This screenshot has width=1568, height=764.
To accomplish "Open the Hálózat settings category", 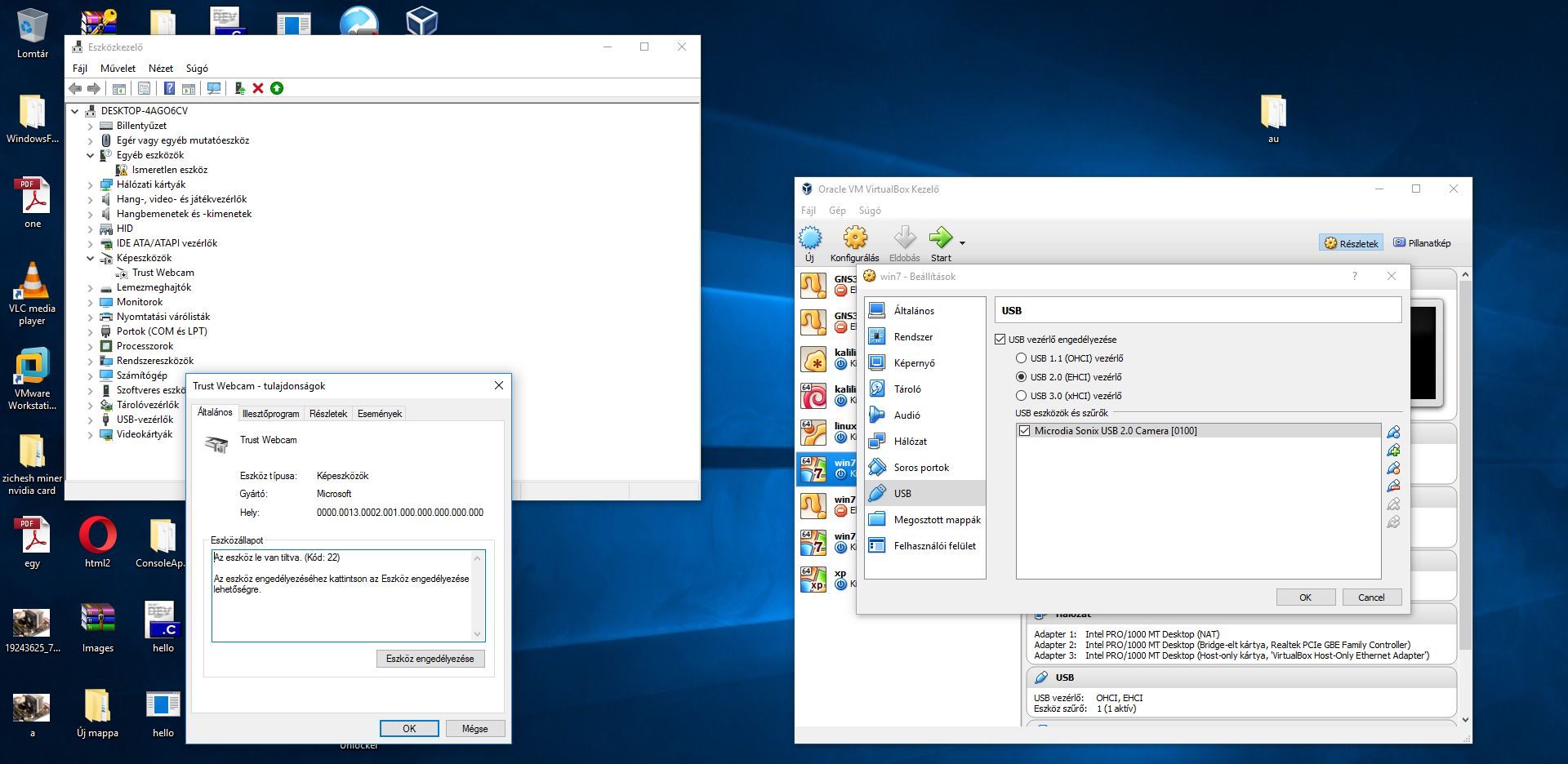I will pyautogui.click(x=924, y=442).
